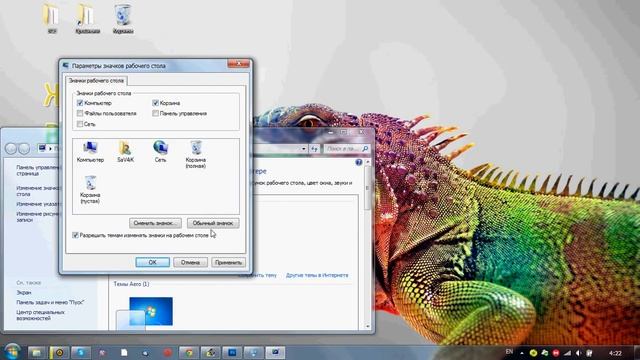This screenshot has height=360, width=640.
Task: Click the search magnifier in Personalization window
Action: (x=365, y=149)
